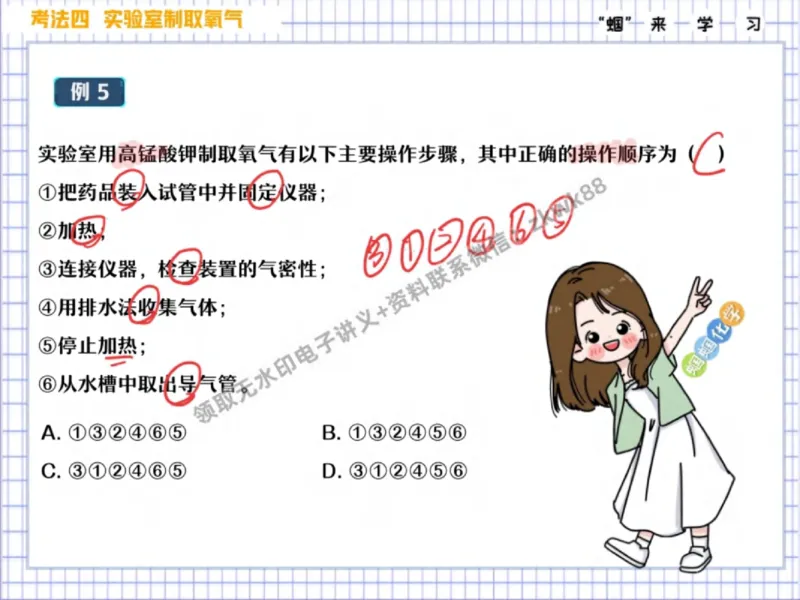The width and height of the screenshot is (800, 600).
Task: Select answer option B ①③②④⑤⑥
Action: coord(394,433)
